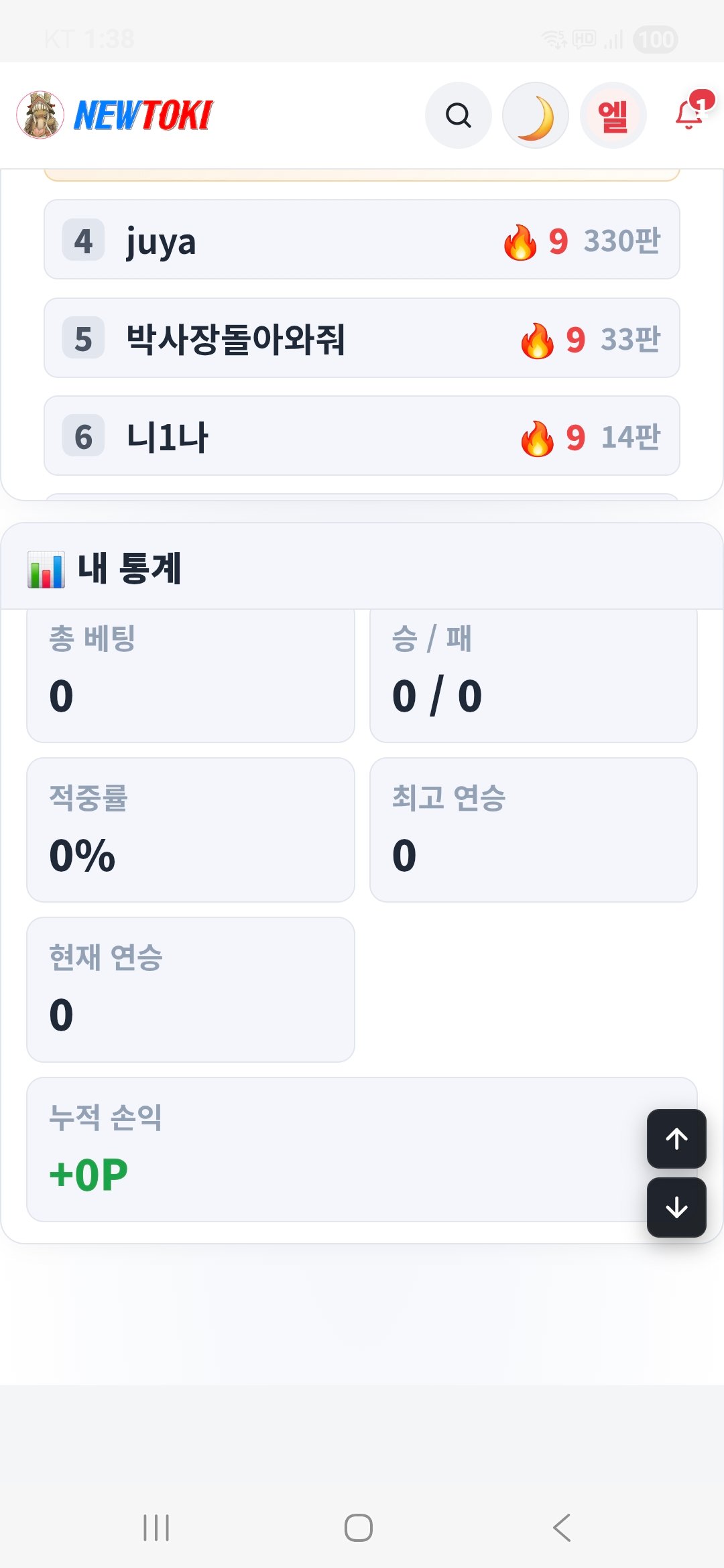This screenshot has height=1568, width=724.
Task: Select rank 6 player 니1나
Action: [362, 436]
